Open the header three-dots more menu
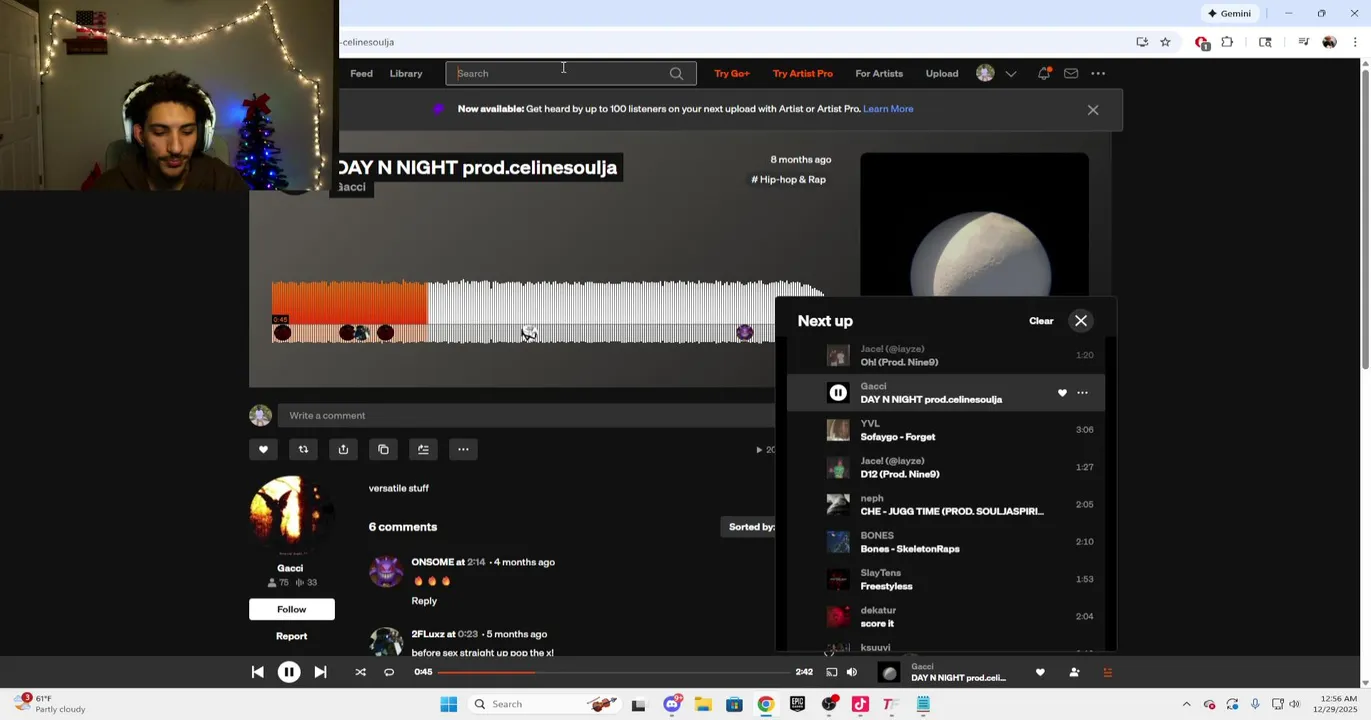Screen dimensions: 1371x720 [x=1098, y=73]
